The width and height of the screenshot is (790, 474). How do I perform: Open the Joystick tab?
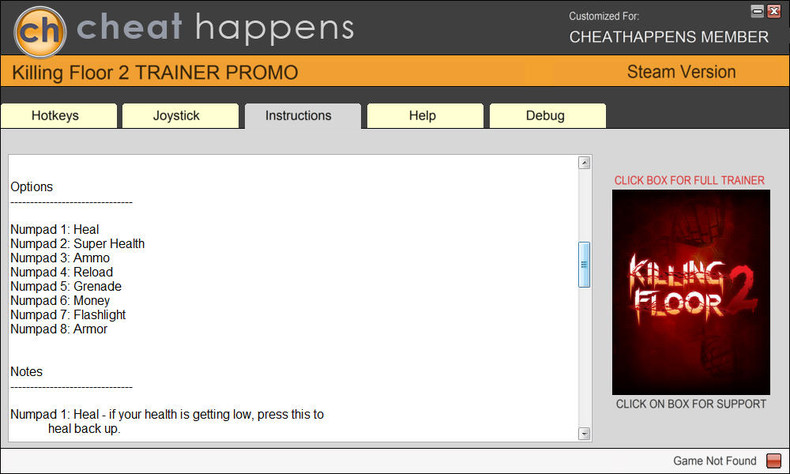tap(180, 116)
